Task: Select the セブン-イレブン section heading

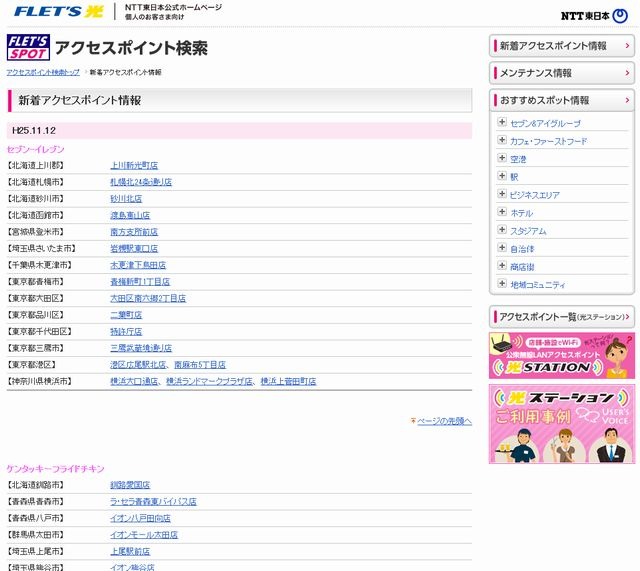Action: click(x=36, y=149)
